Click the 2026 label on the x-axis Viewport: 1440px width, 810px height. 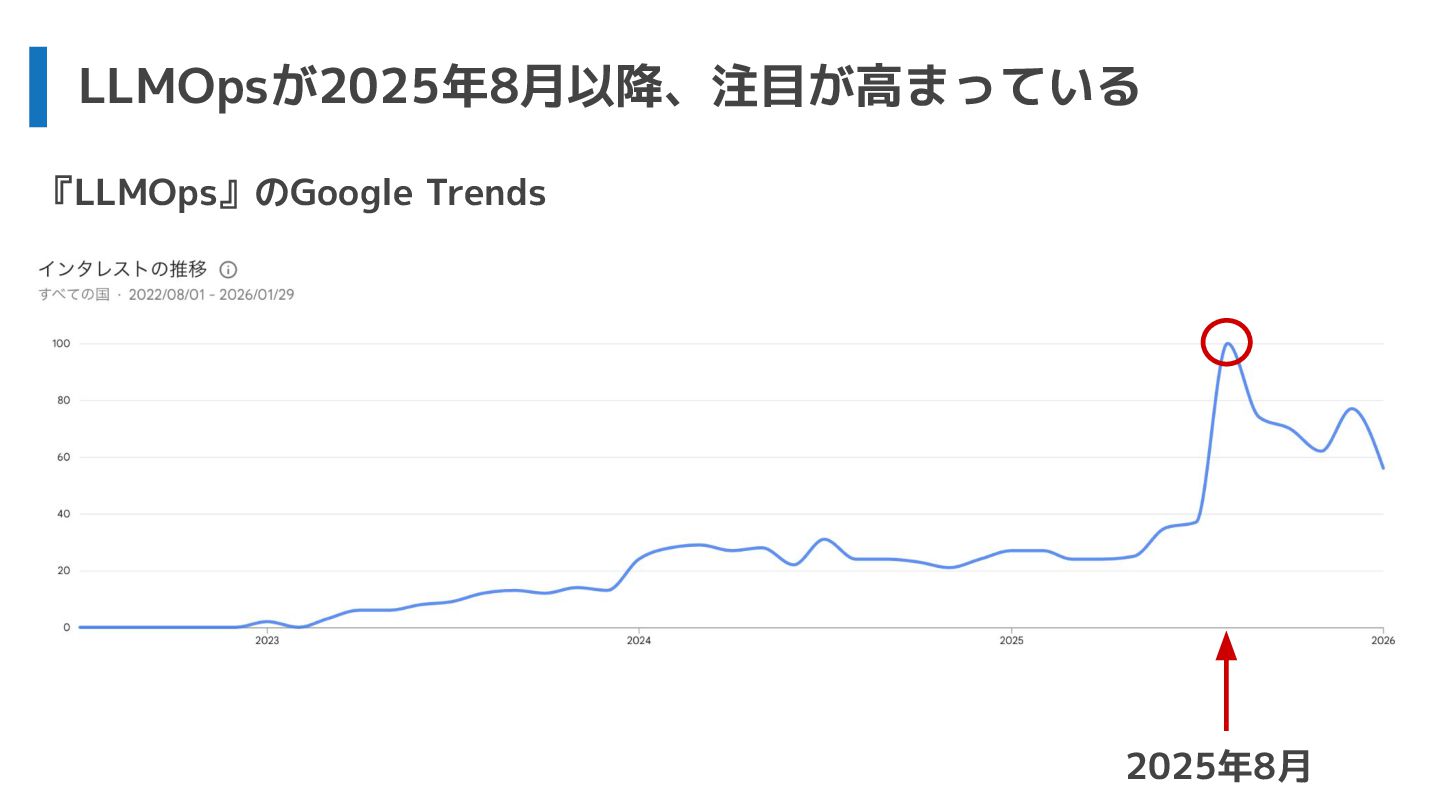click(x=1382, y=641)
